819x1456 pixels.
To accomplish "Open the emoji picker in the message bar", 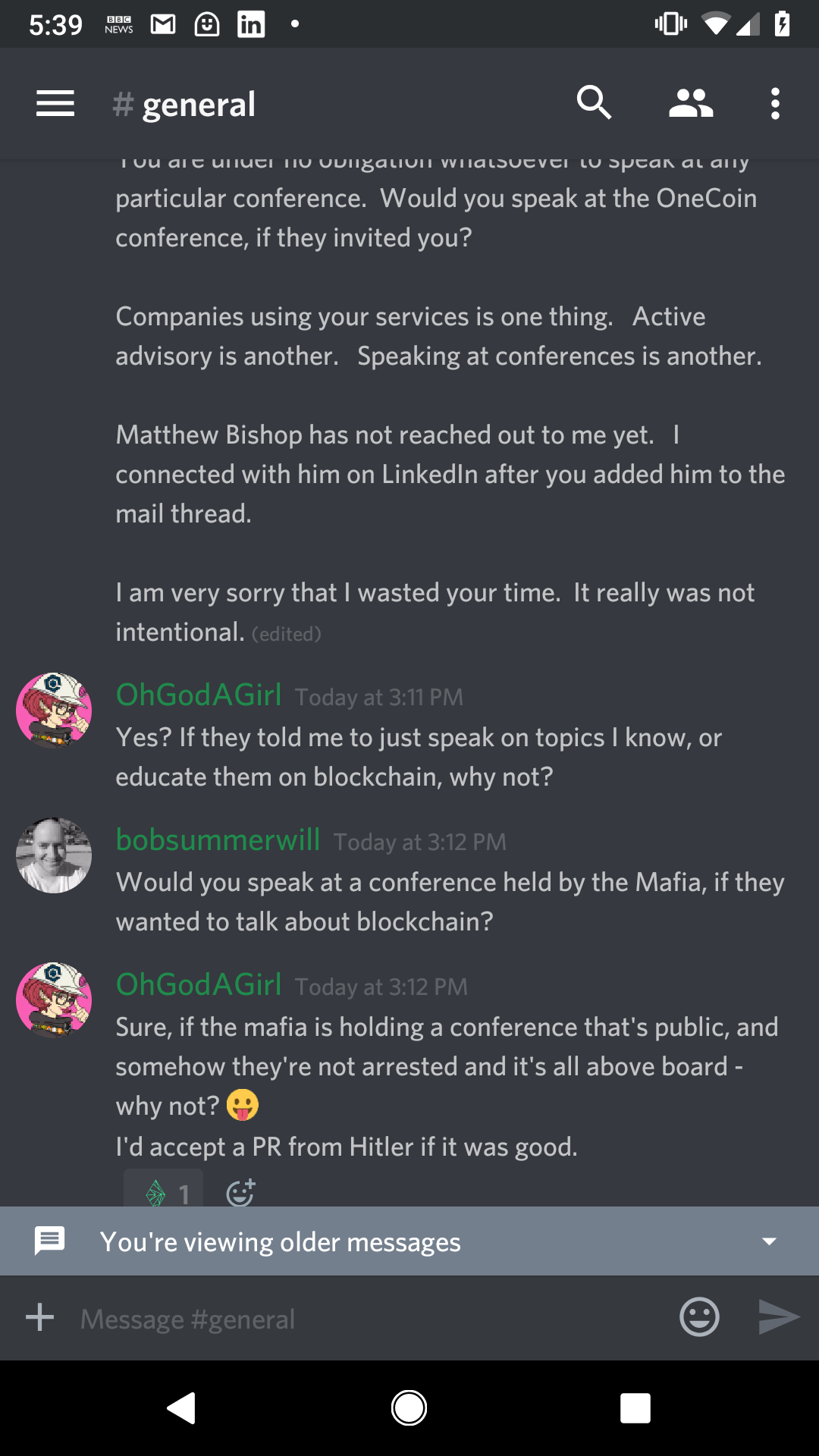I will [x=698, y=1317].
